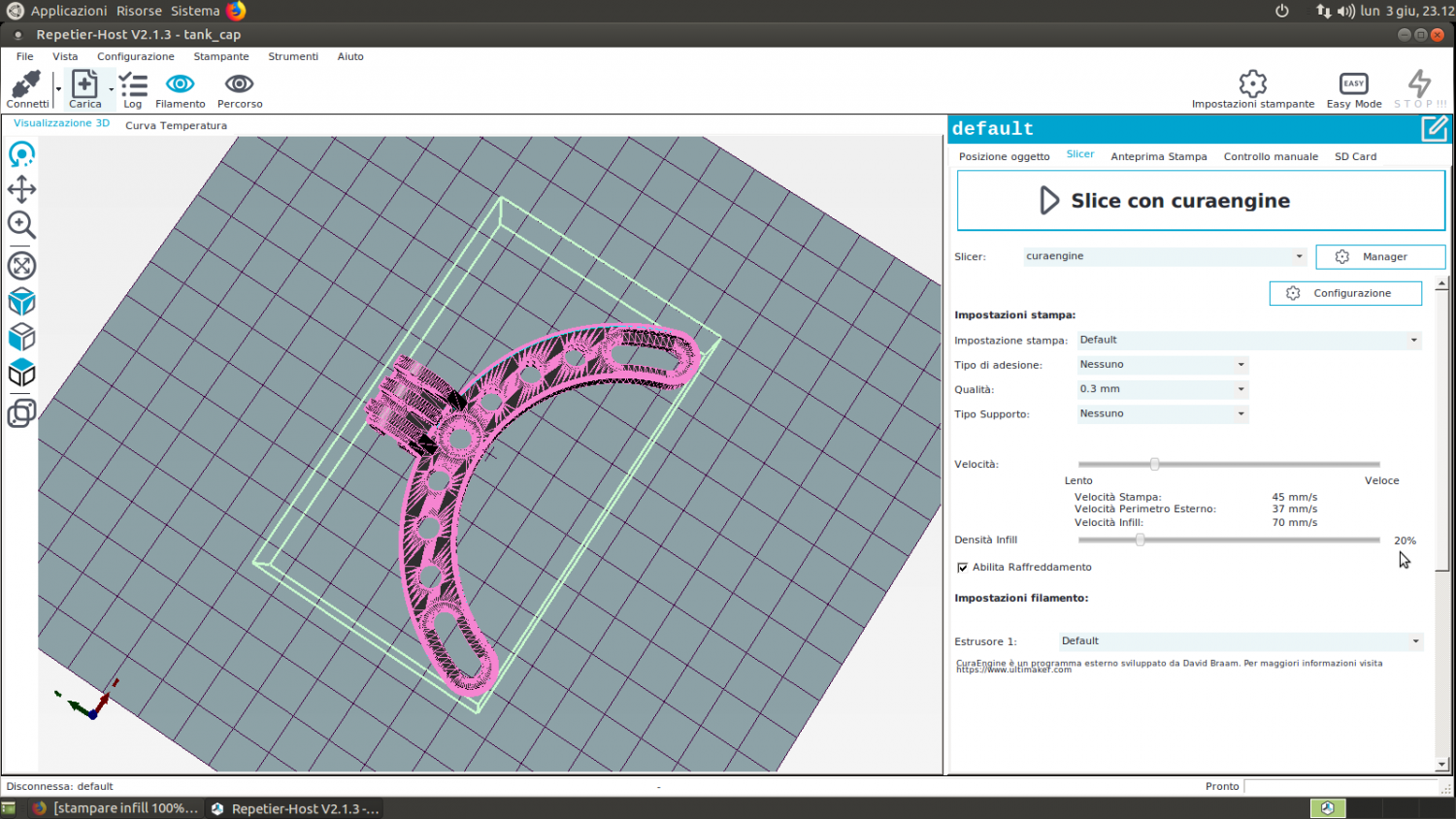Toggle the Log panel icon
This screenshot has height=819, width=1456.
133,84
